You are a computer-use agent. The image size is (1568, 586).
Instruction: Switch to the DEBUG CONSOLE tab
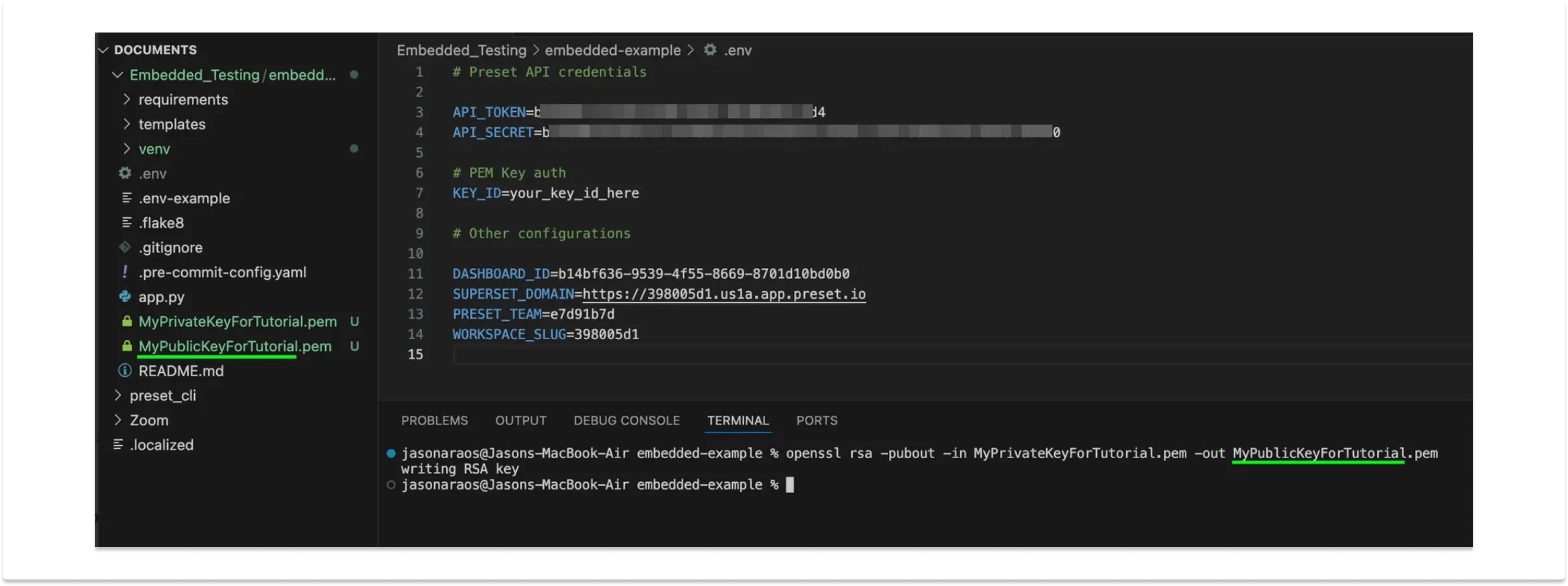coord(626,421)
